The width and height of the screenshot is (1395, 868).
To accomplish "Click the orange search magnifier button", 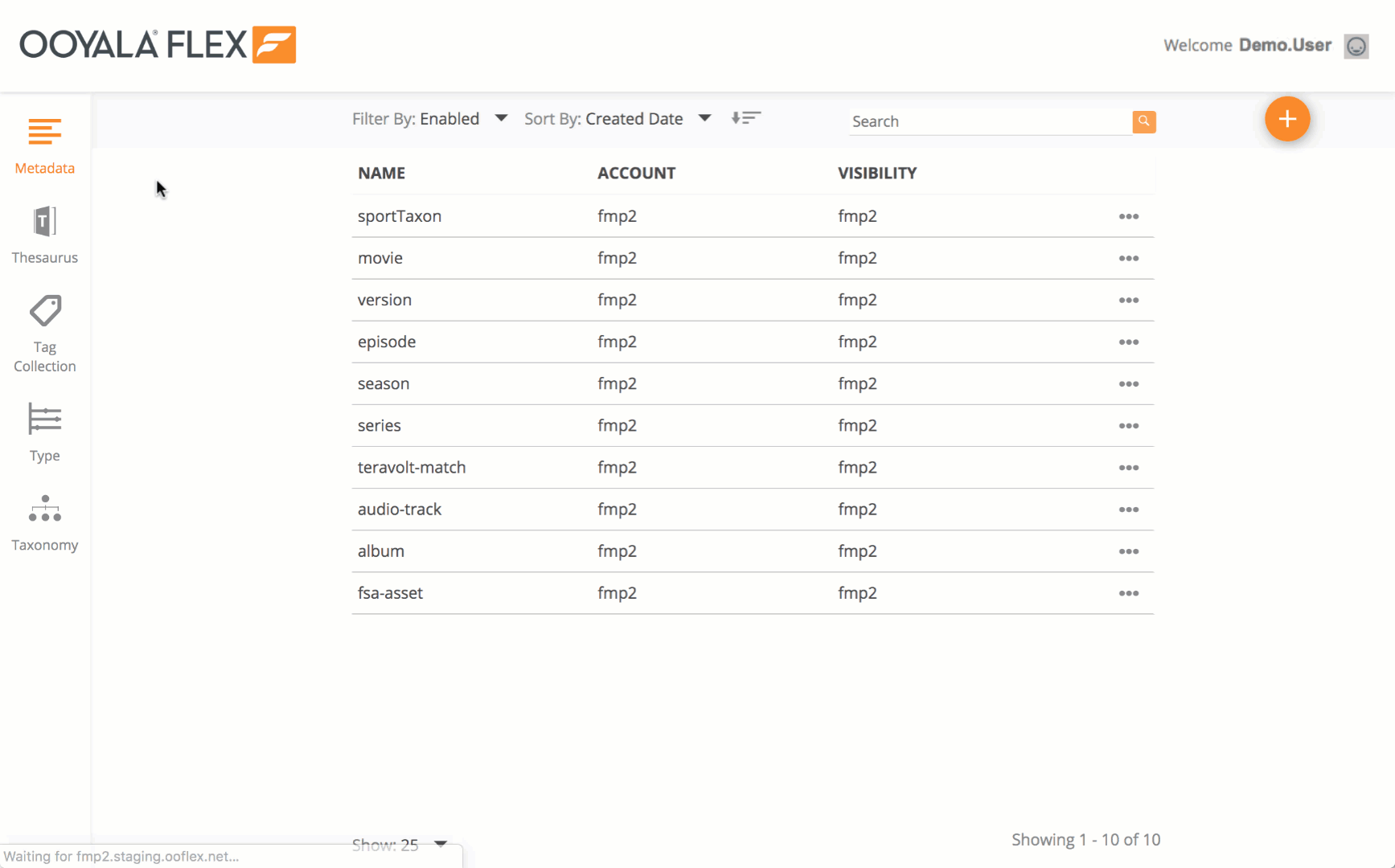I will coord(1143,121).
